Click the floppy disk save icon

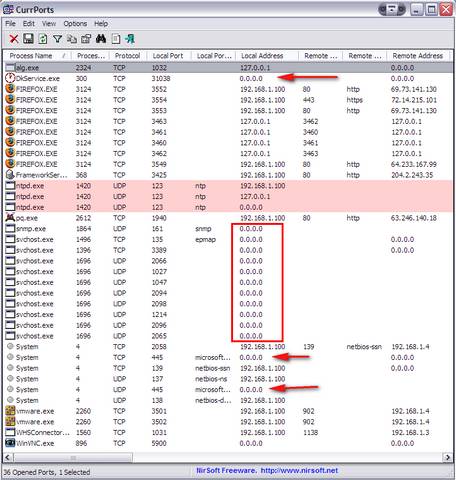pos(28,39)
